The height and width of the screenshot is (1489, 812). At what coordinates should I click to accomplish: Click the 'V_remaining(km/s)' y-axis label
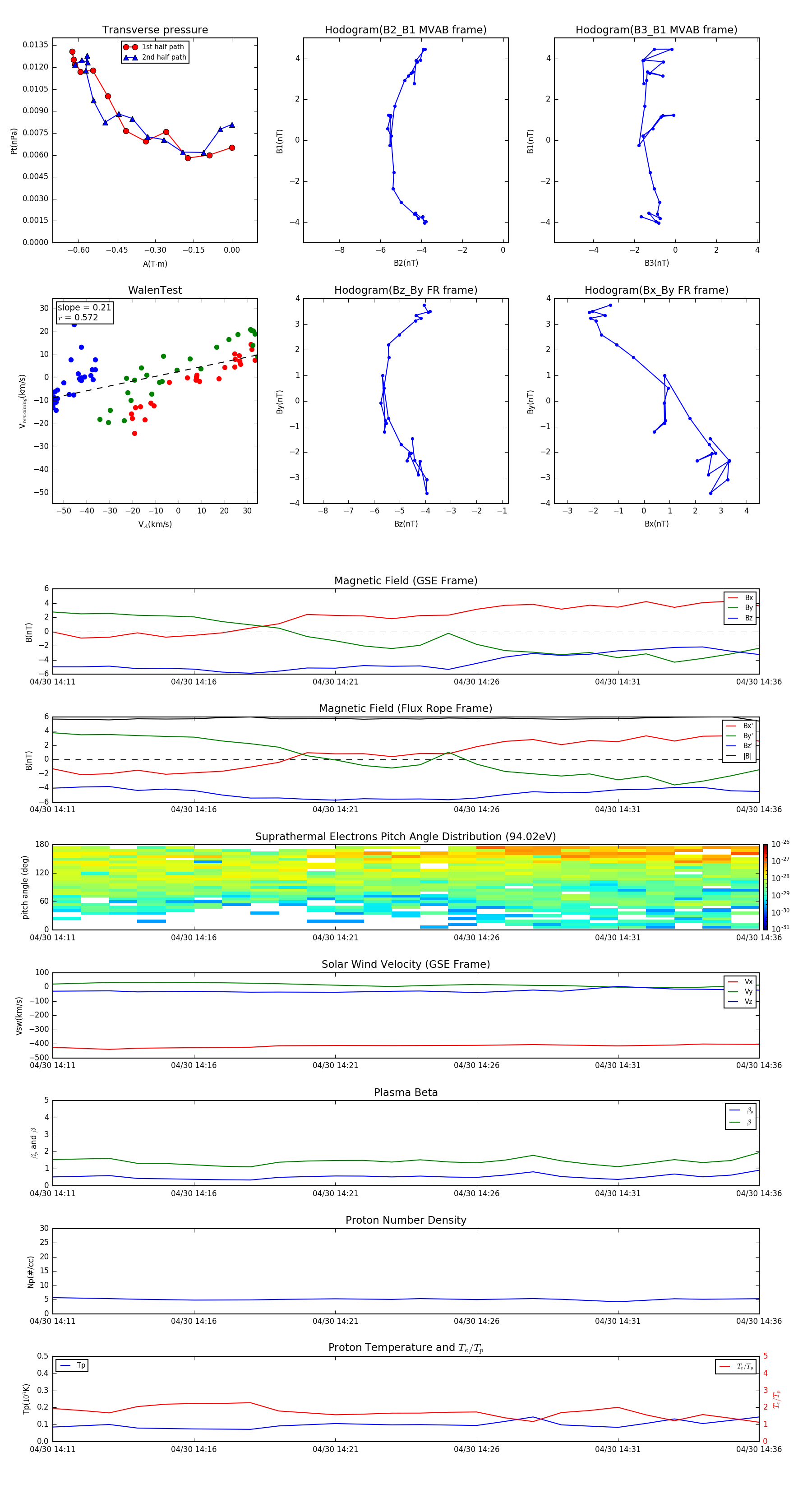click(x=22, y=401)
